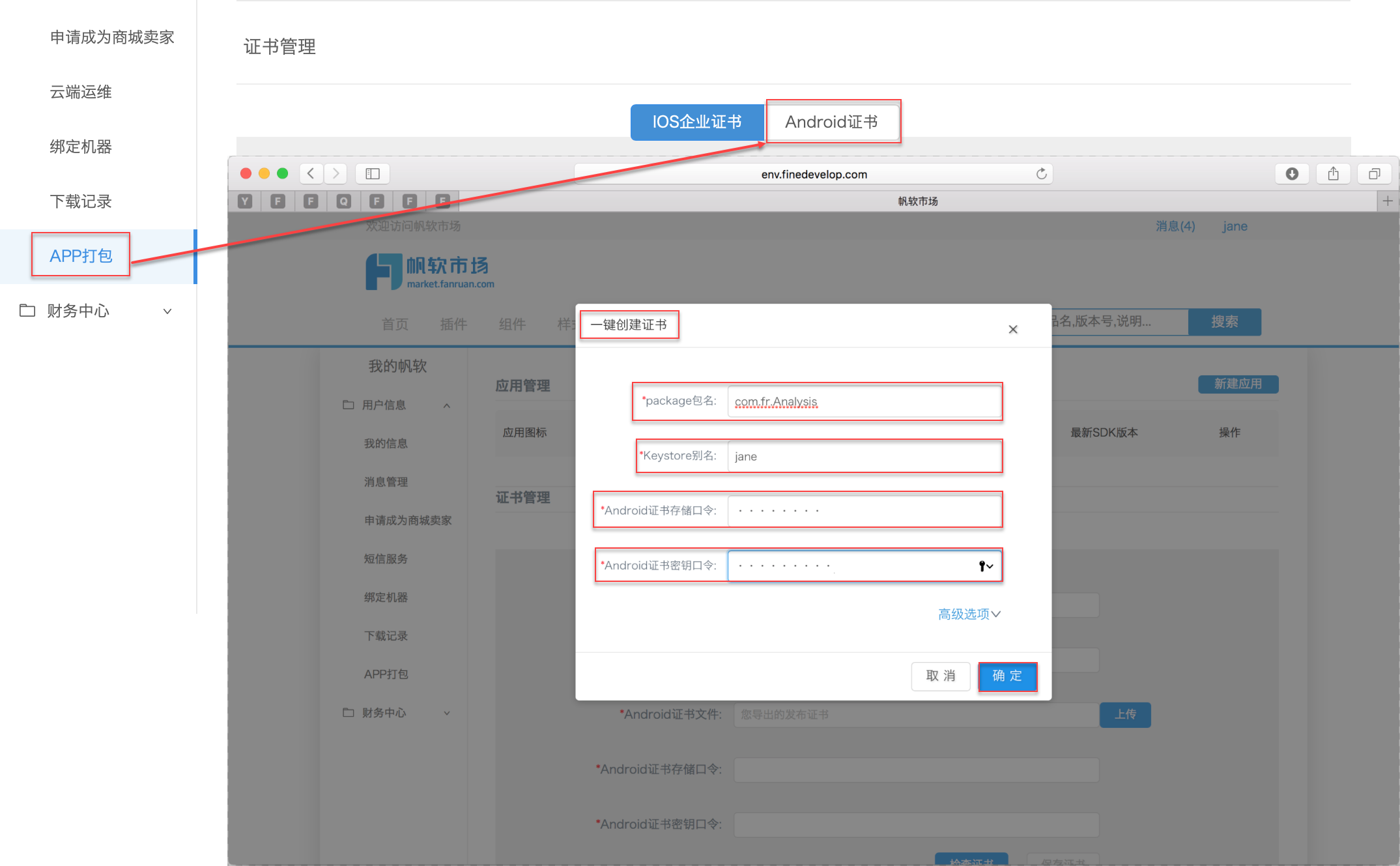
Task: Click the Safari forward arrow button
Action: click(336, 173)
